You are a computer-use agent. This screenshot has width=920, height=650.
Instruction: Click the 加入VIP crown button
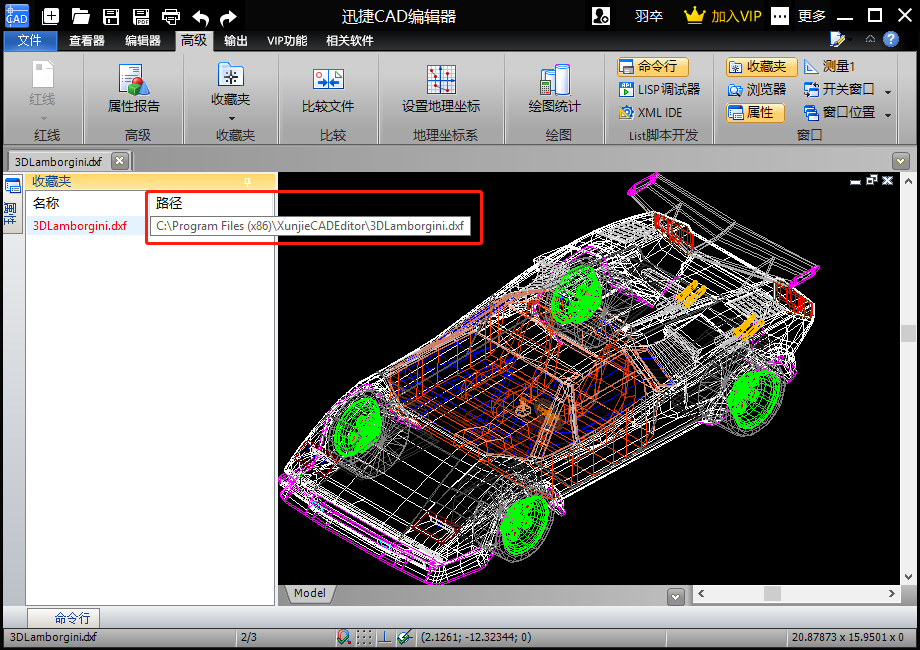point(723,16)
